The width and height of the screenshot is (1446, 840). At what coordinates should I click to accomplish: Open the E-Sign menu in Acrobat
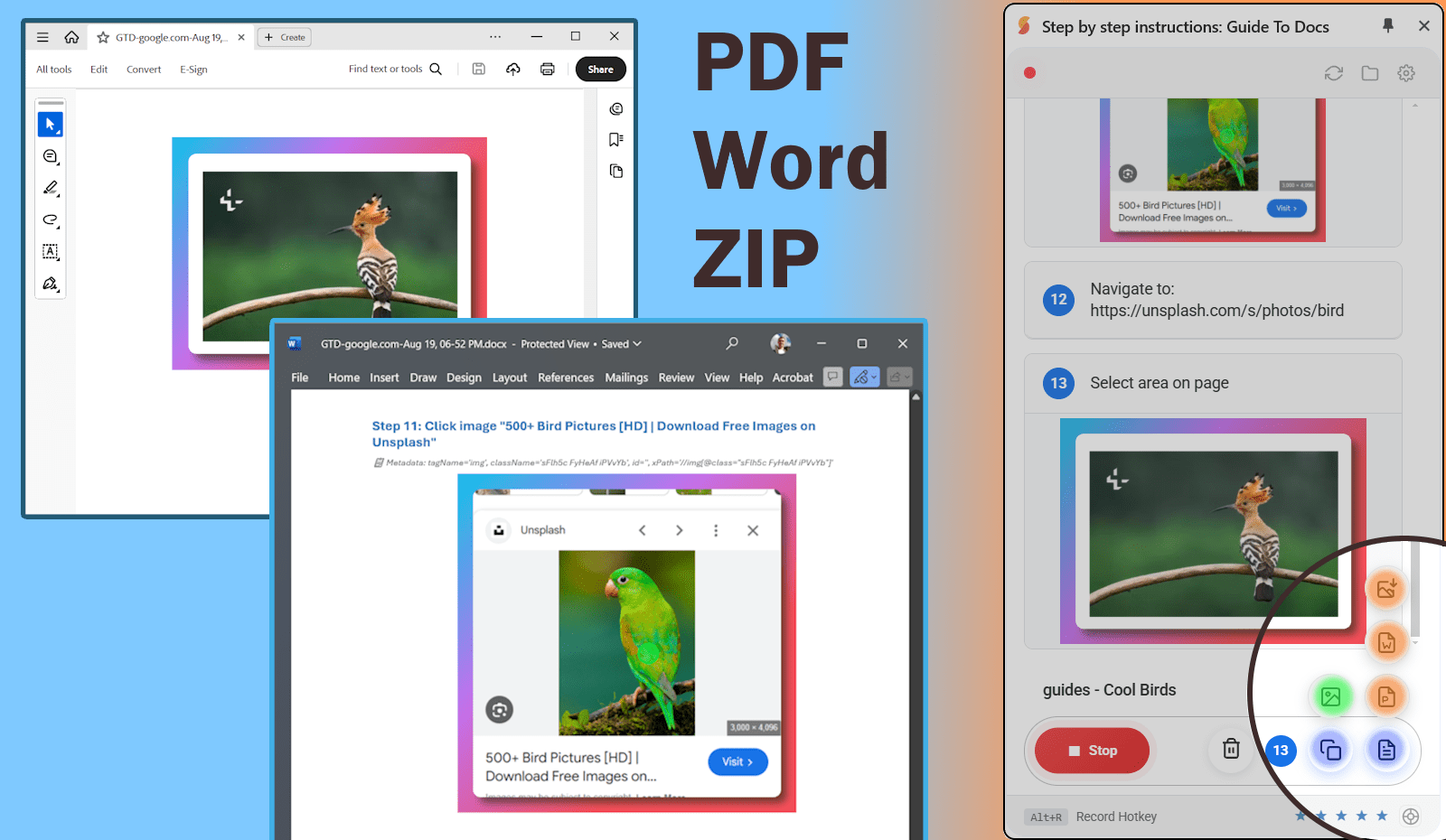click(193, 70)
